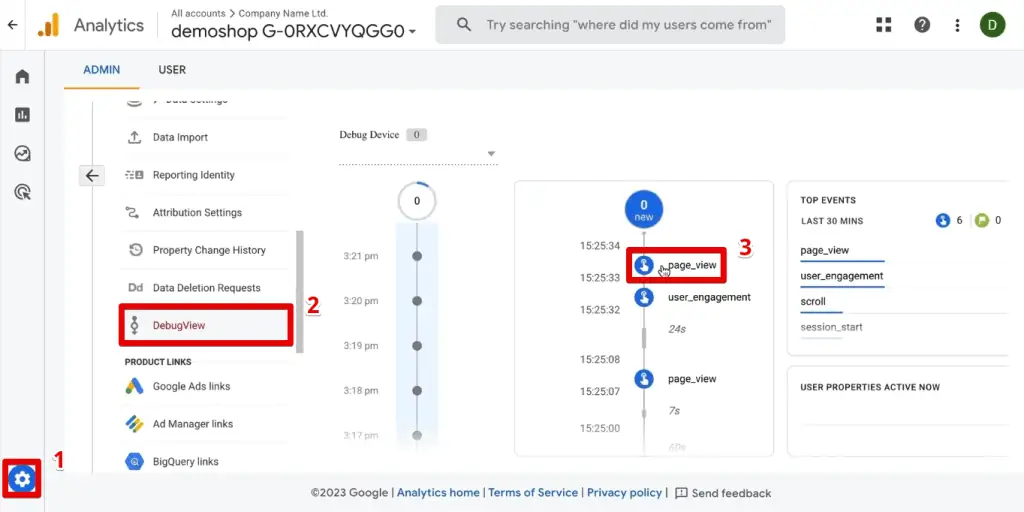Click in the Analytics search field
The image size is (1024, 512).
tap(610, 25)
